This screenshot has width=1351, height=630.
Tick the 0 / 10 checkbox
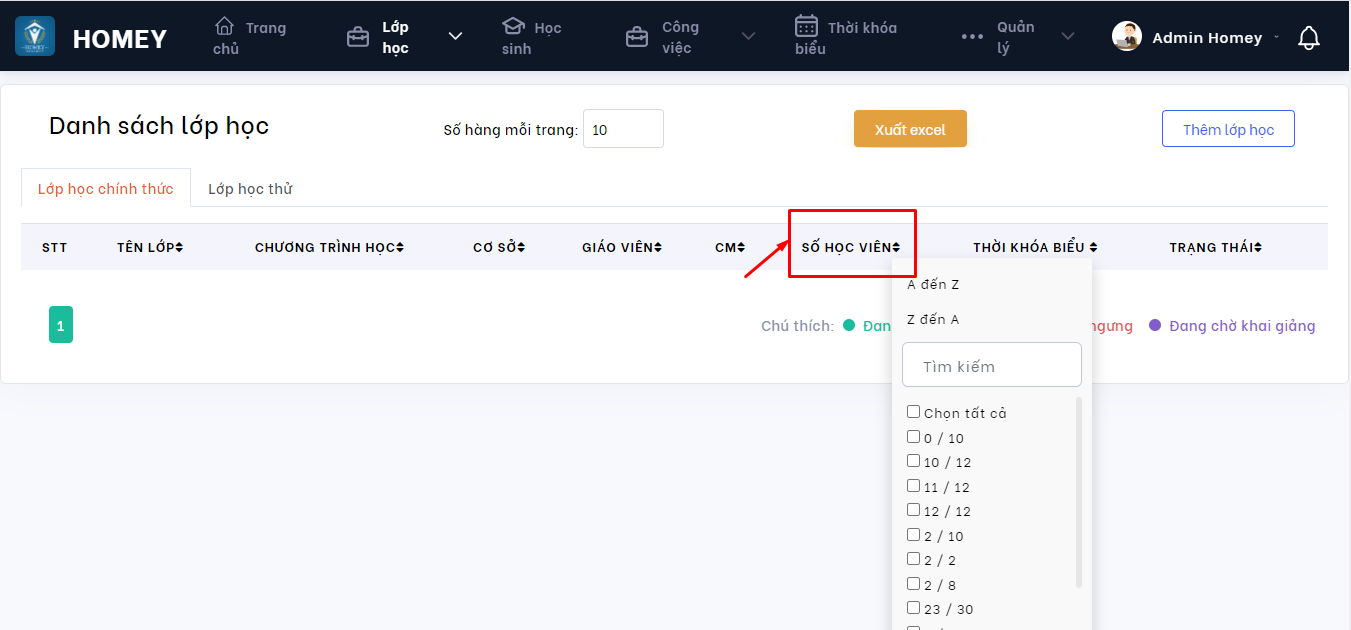tap(913, 437)
